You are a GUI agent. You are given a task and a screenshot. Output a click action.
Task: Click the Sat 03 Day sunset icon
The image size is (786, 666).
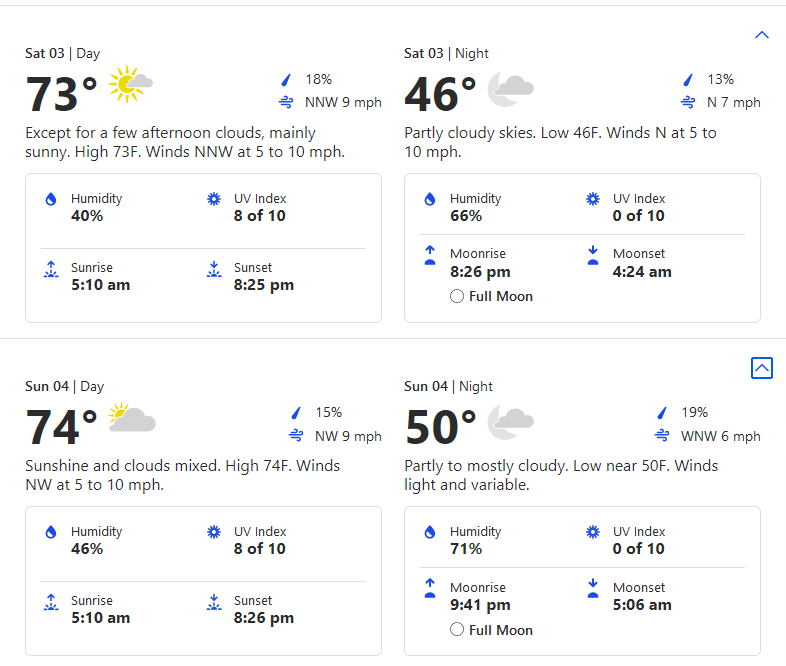coord(214,269)
